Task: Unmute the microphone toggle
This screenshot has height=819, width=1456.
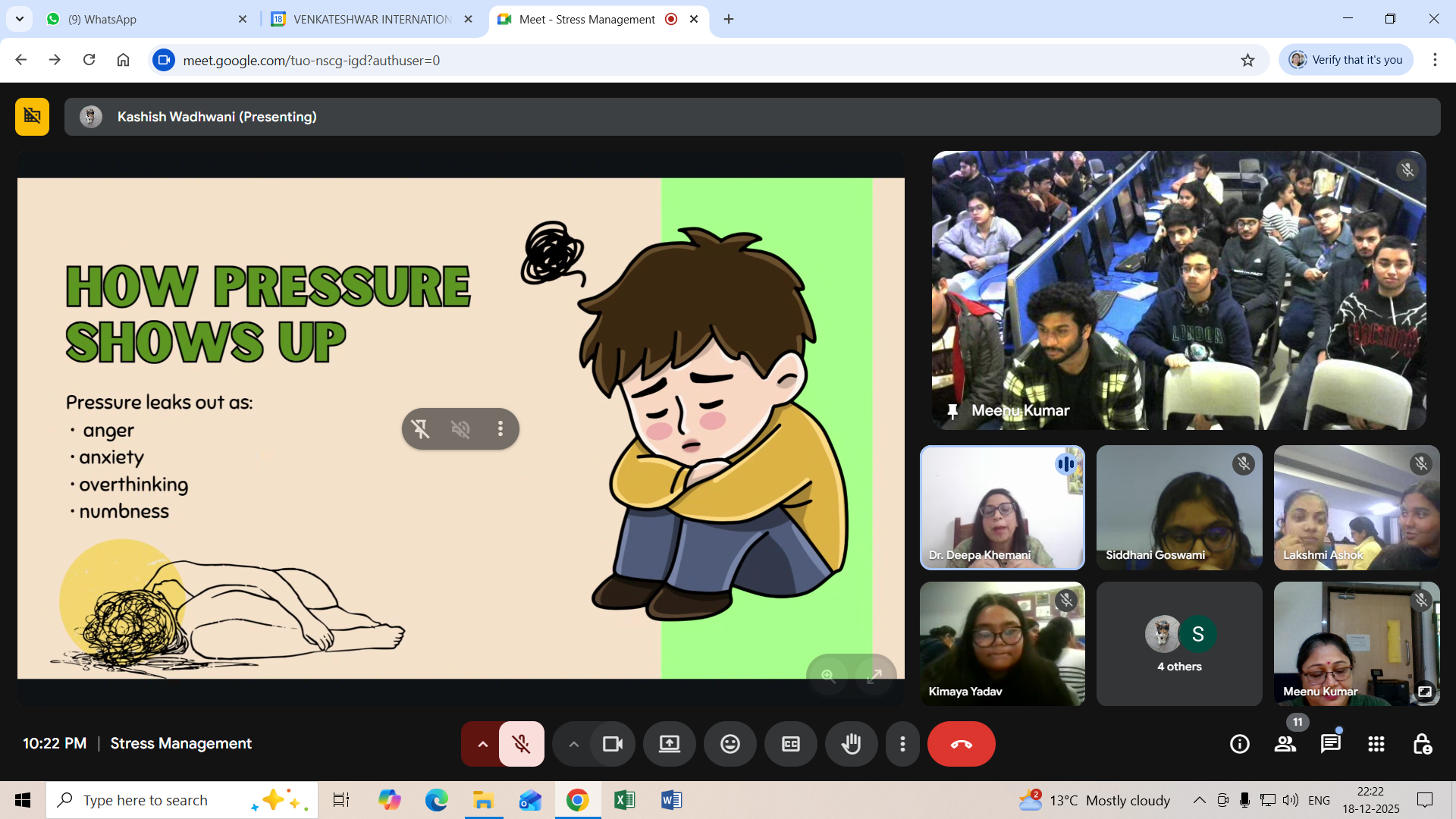Action: pos(521,744)
